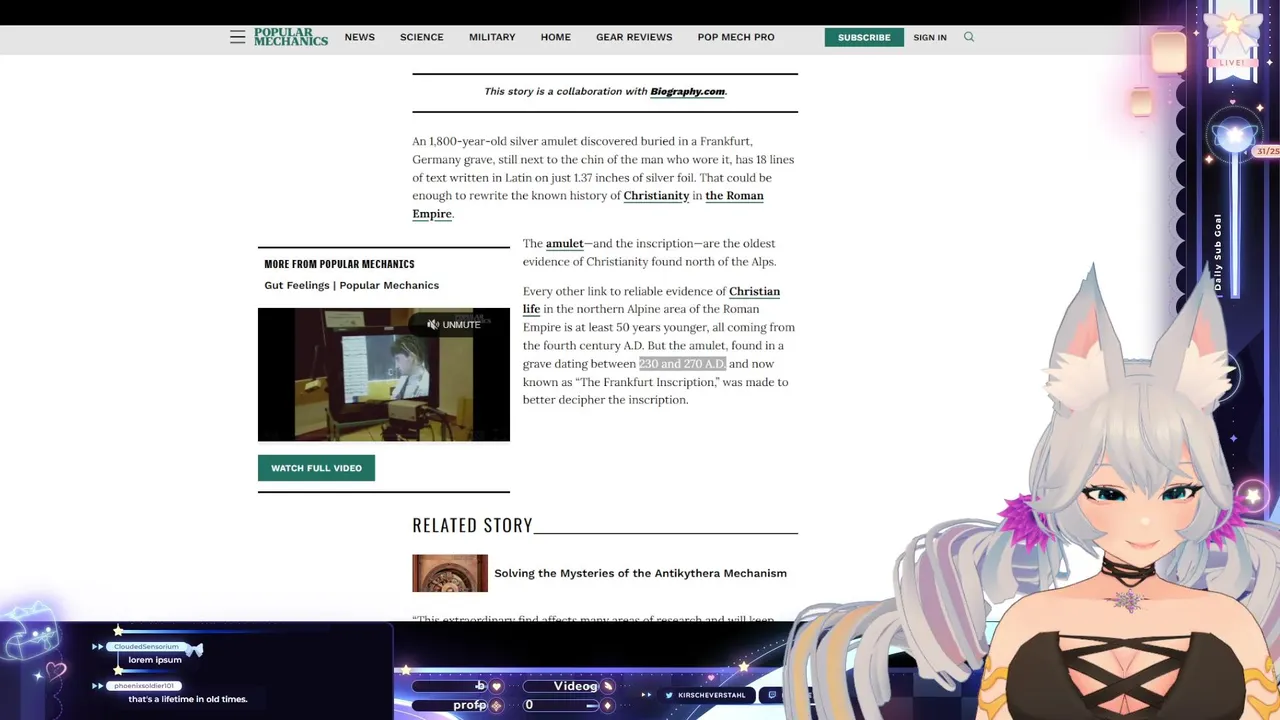Click the 'profp' overlay label
Screen dimensions: 1280x720
tap(470, 705)
